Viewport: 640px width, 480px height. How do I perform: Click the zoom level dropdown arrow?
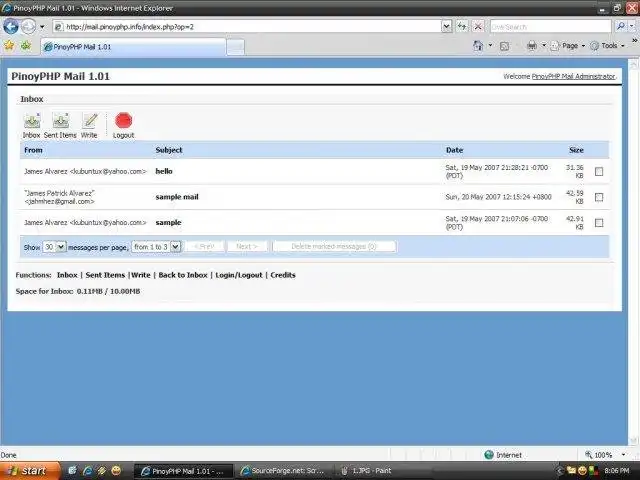pos(623,455)
